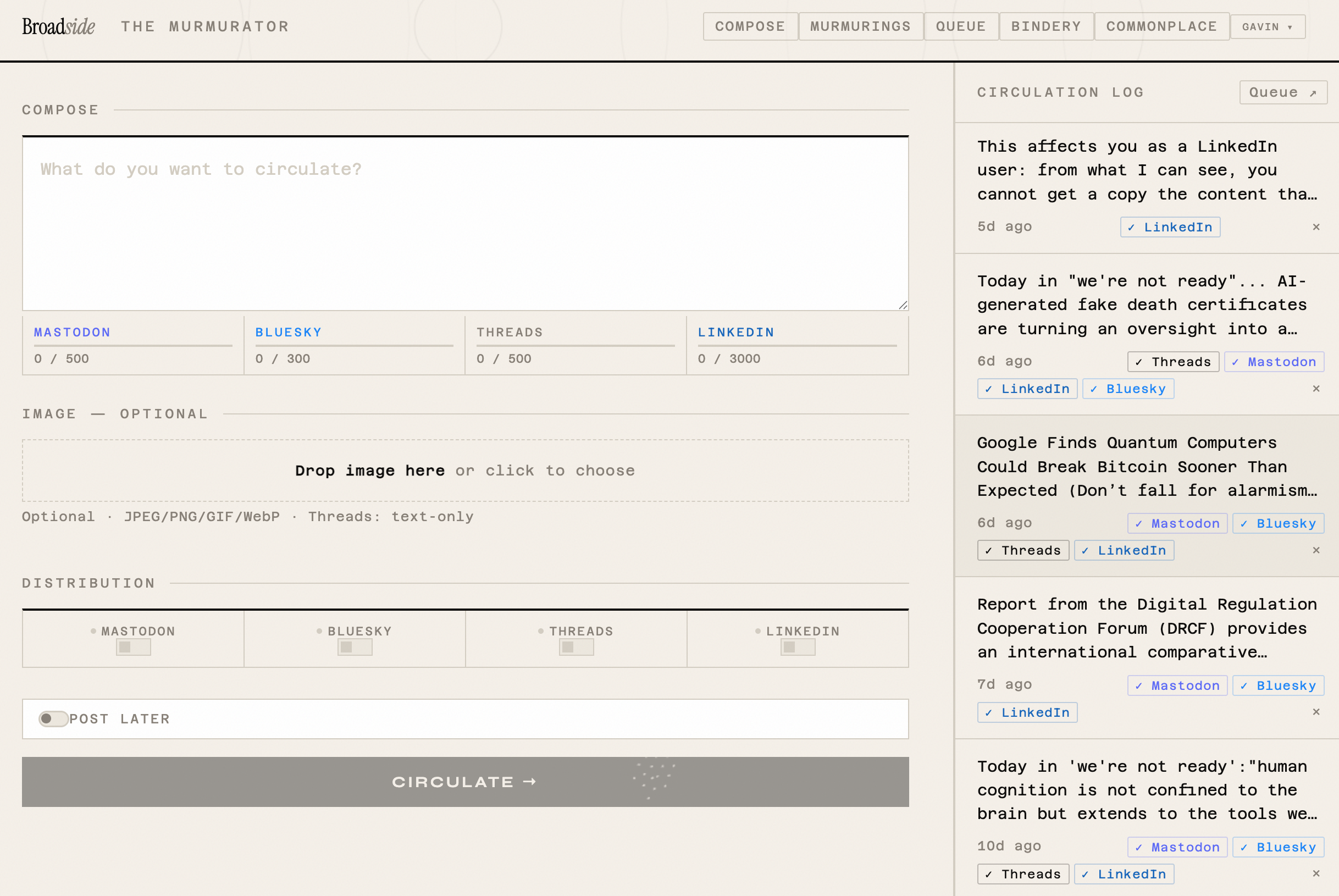Open the Bindery tab

click(x=1045, y=27)
